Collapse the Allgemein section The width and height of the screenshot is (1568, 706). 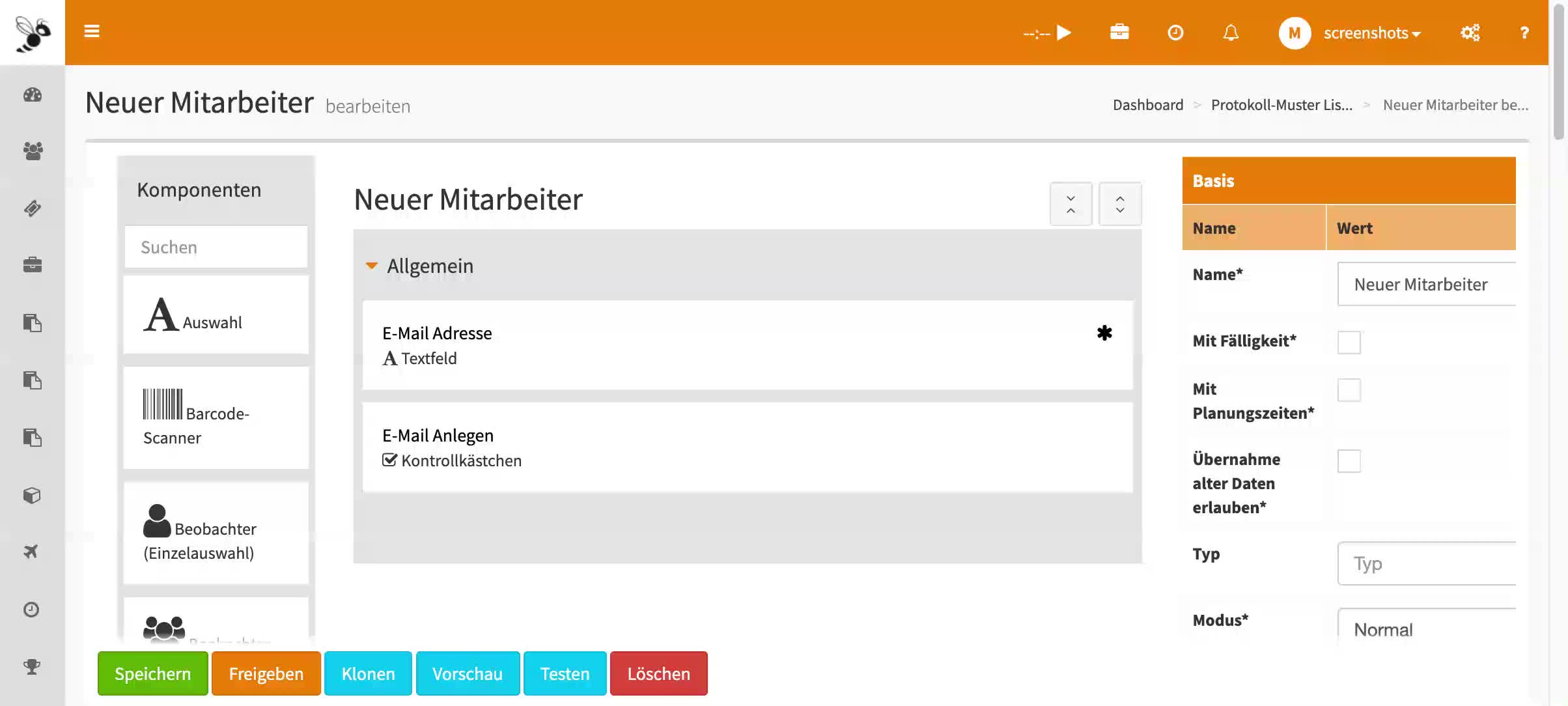372,266
